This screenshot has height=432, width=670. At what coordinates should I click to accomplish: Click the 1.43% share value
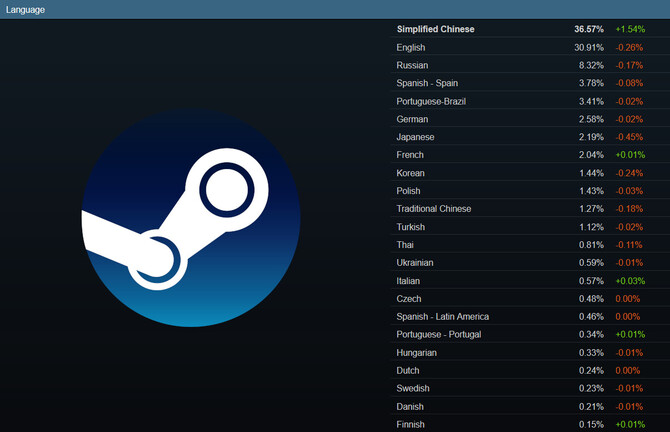point(591,191)
